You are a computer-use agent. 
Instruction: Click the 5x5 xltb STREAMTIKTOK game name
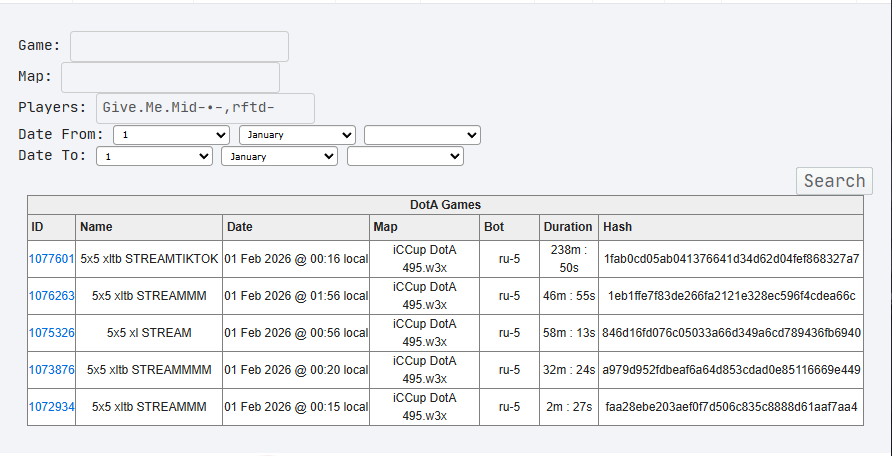pos(150,259)
